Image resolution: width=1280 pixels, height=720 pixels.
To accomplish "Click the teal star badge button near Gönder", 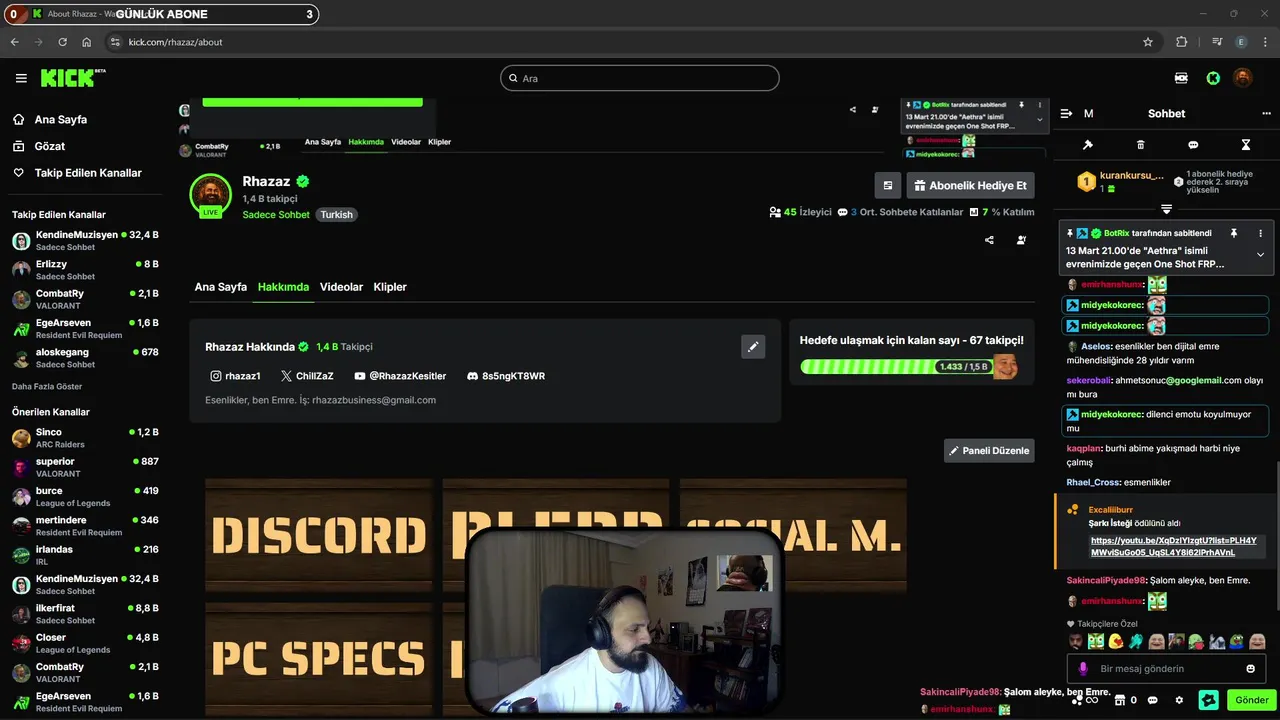I will click(x=1209, y=700).
